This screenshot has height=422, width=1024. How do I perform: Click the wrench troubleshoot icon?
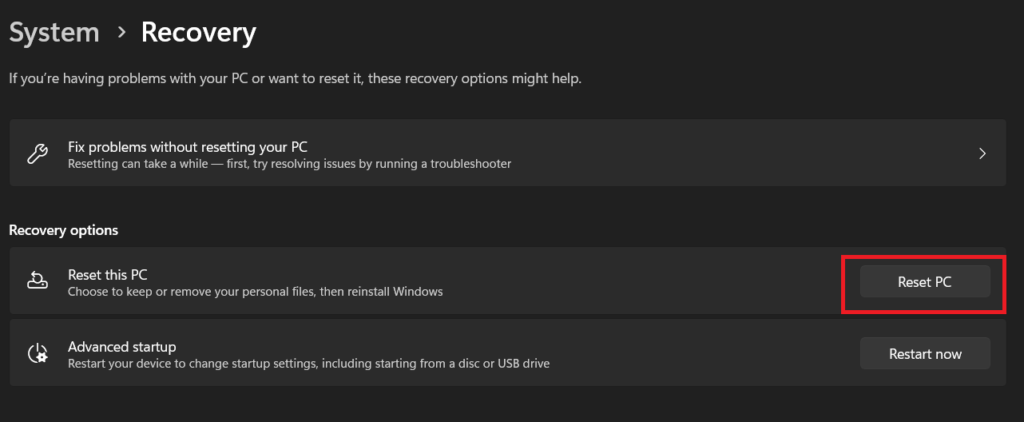point(37,154)
